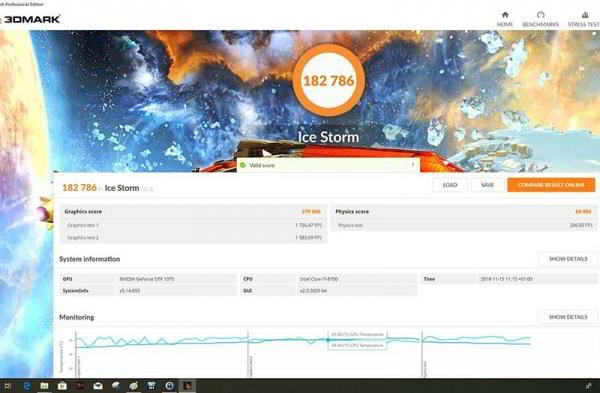Open File Explorer from the taskbar
This screenshot has height=393, width=600.
pos(44,386)
